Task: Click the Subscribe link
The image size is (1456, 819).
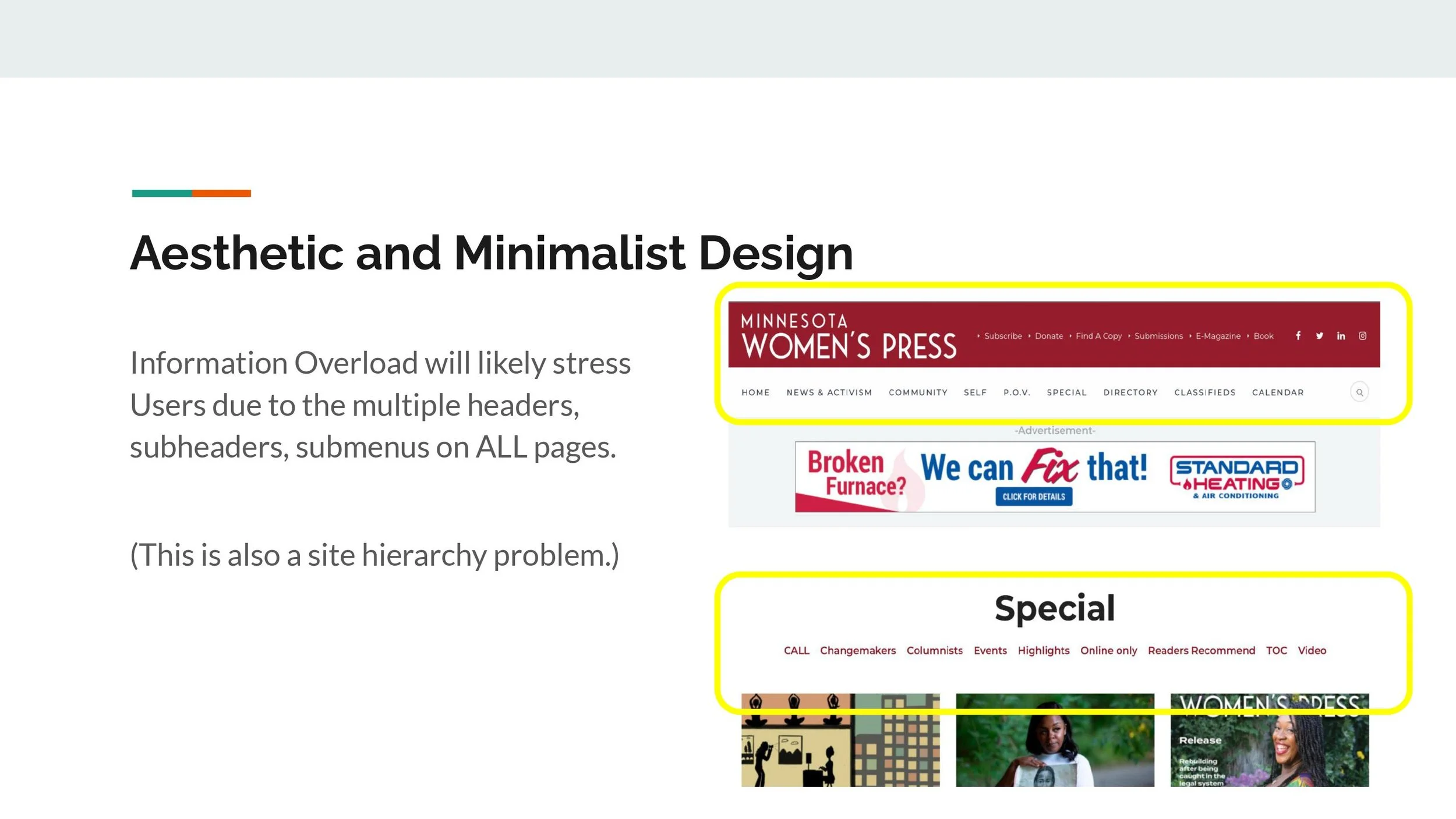Action: pos(1002,336)
